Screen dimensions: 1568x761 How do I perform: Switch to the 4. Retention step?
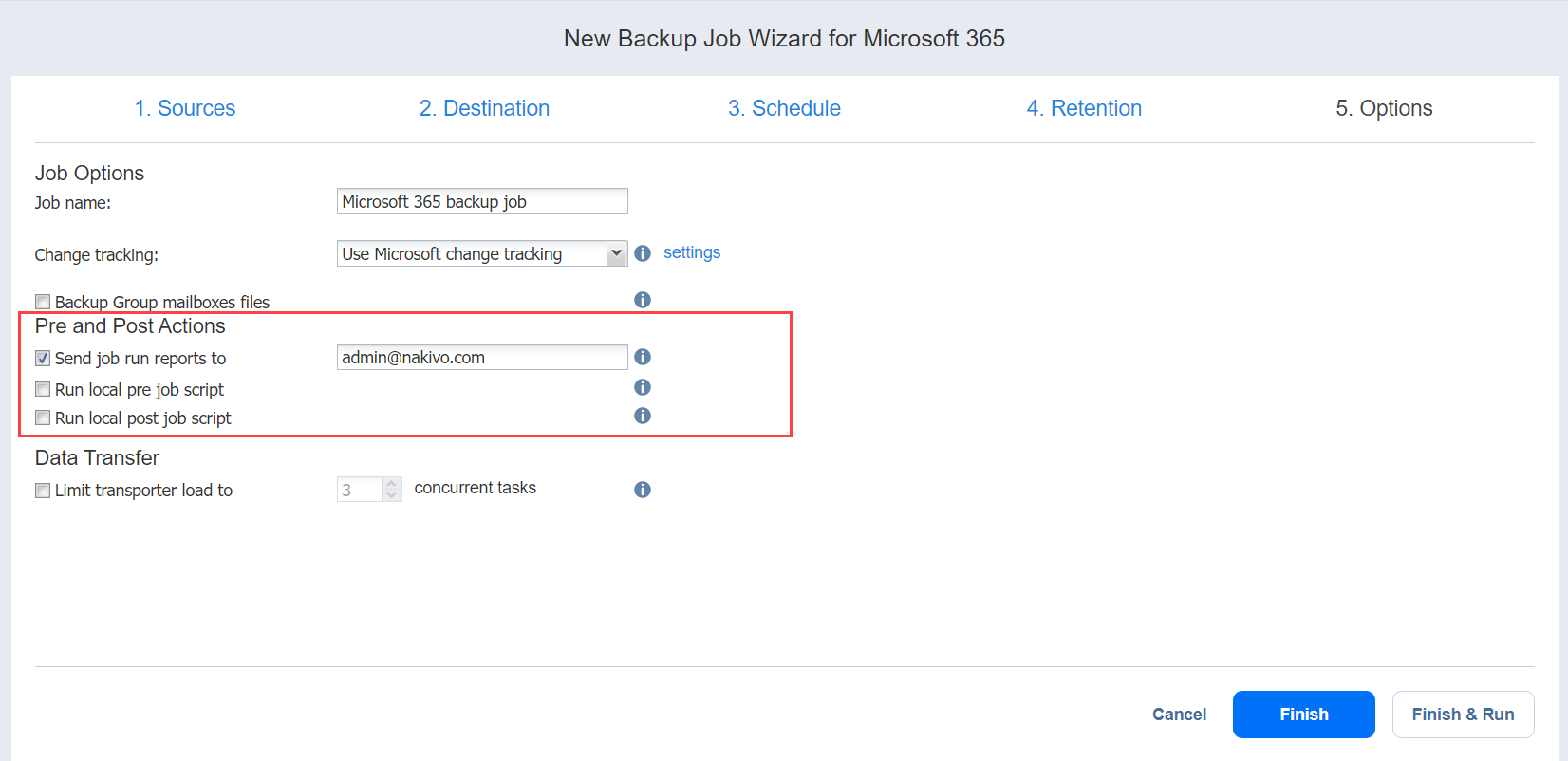[x=1084, y=108]
